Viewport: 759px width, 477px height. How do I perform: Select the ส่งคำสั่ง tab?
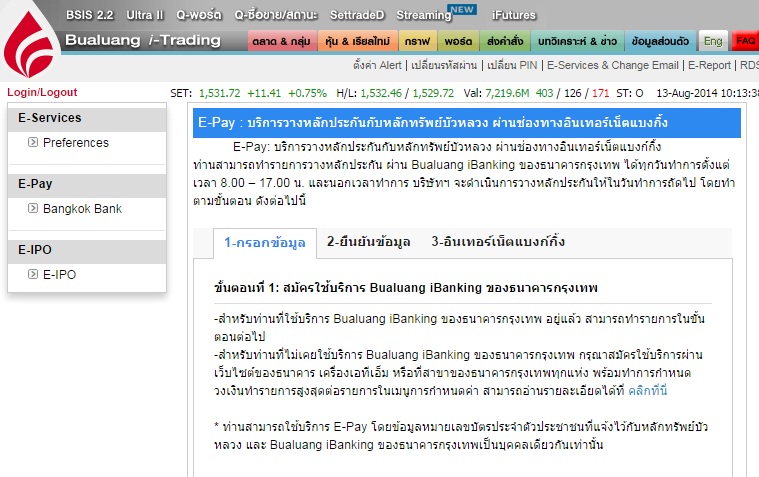click(505, 41)
